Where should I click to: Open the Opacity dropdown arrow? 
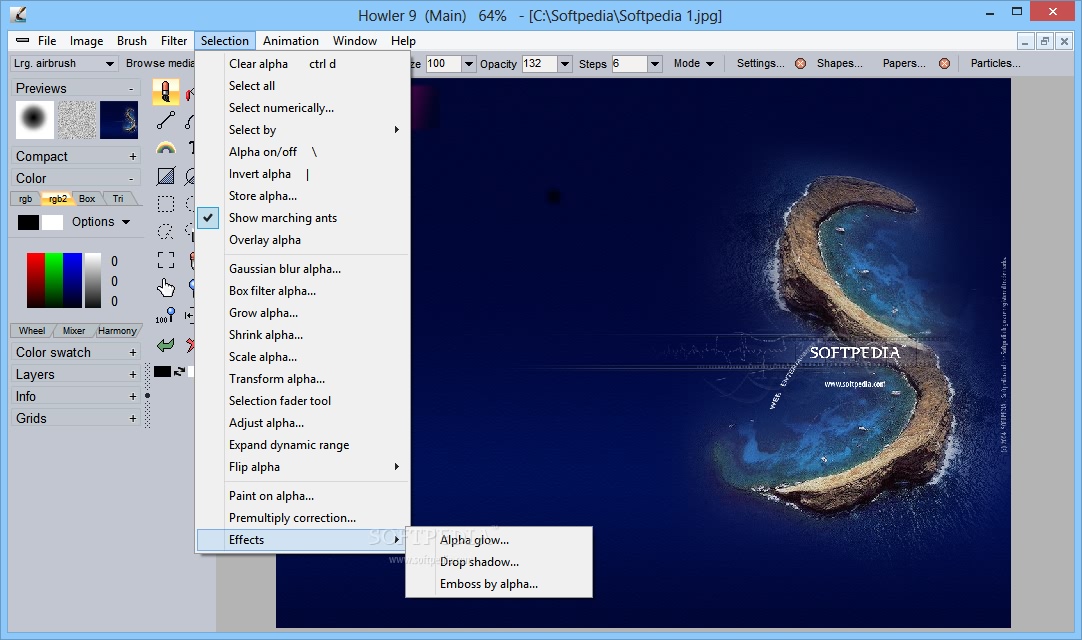[564, 64]
